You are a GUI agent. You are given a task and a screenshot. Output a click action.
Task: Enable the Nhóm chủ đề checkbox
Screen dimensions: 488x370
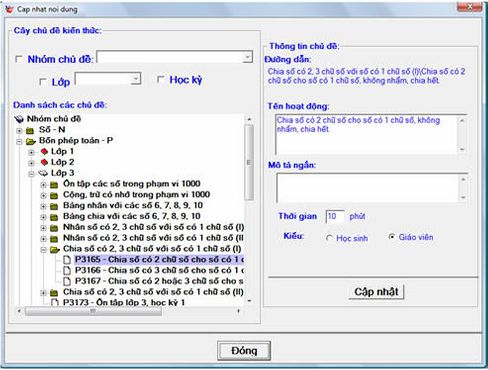[x=19, y=59]
